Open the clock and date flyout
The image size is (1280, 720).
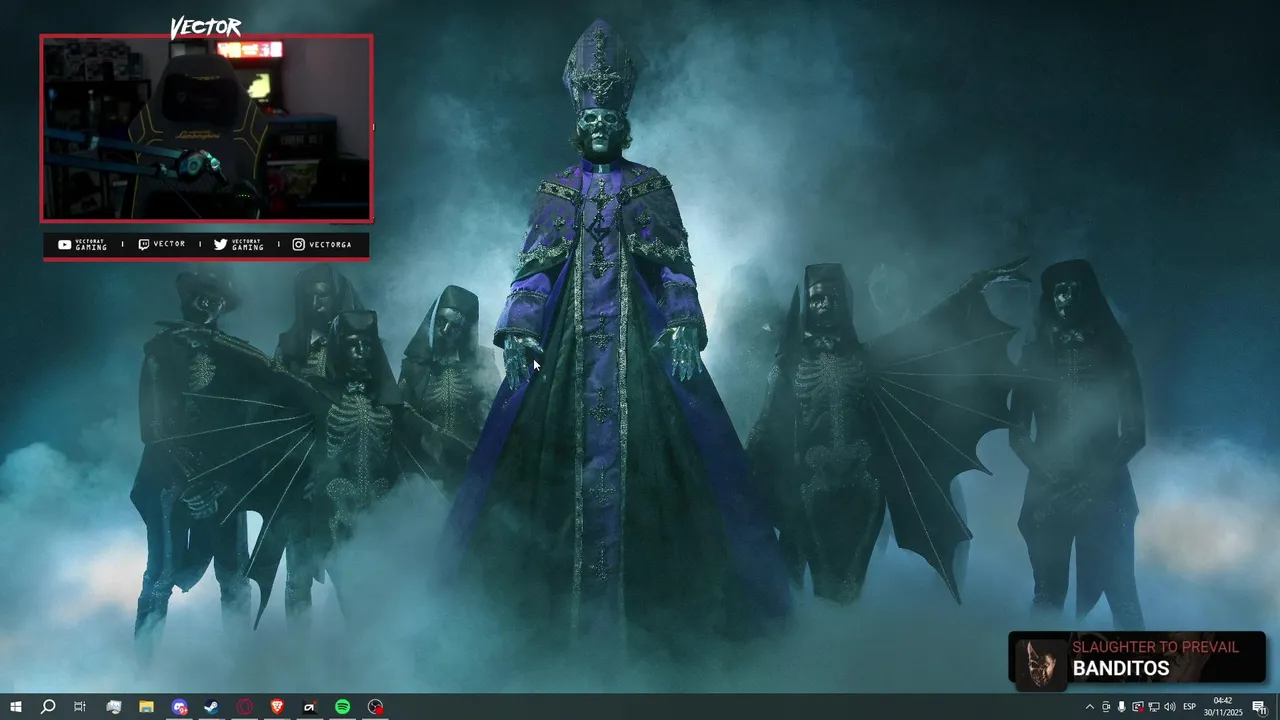point(1223,707)
